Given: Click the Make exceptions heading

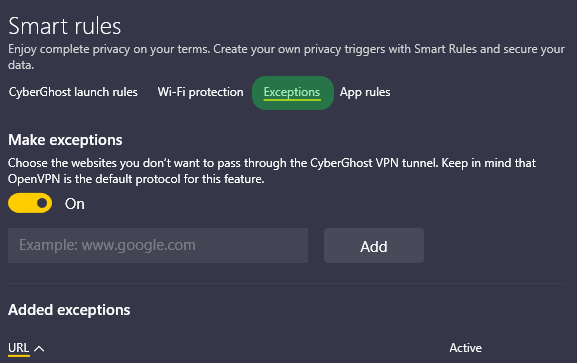Looking at the screenshot, I should click(65, 140).
